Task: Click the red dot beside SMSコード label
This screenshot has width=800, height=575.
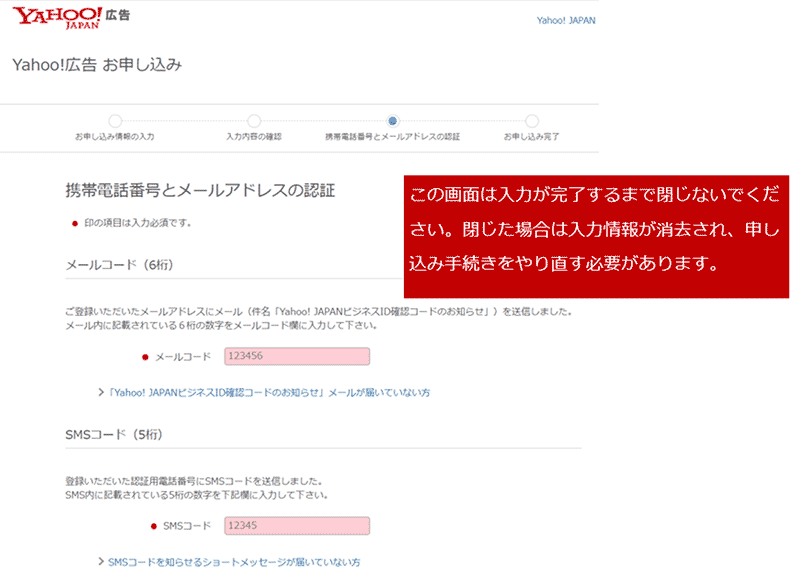Action: click(x=152, y=526)
